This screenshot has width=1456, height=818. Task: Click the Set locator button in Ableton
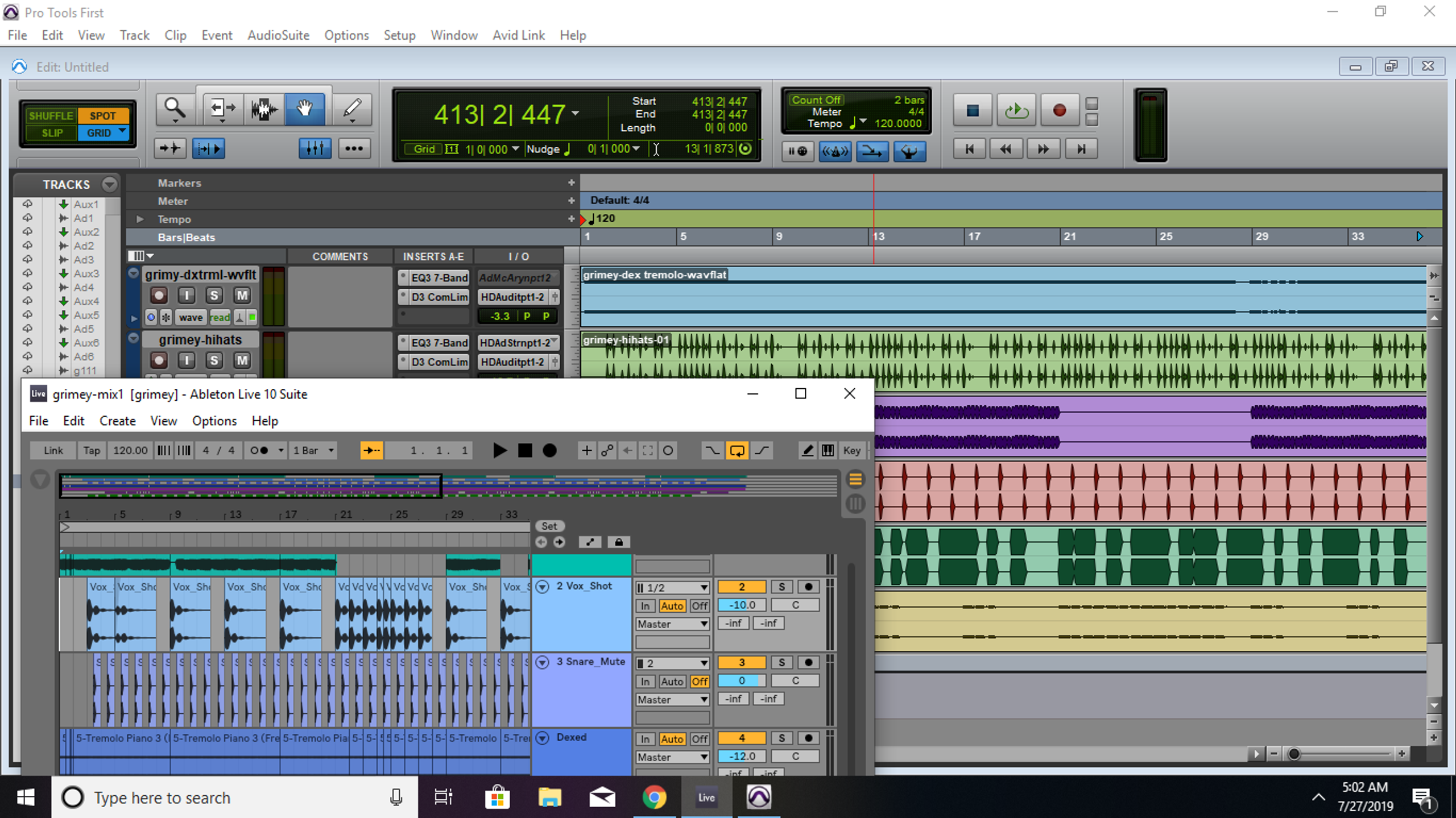click(549, 526)
